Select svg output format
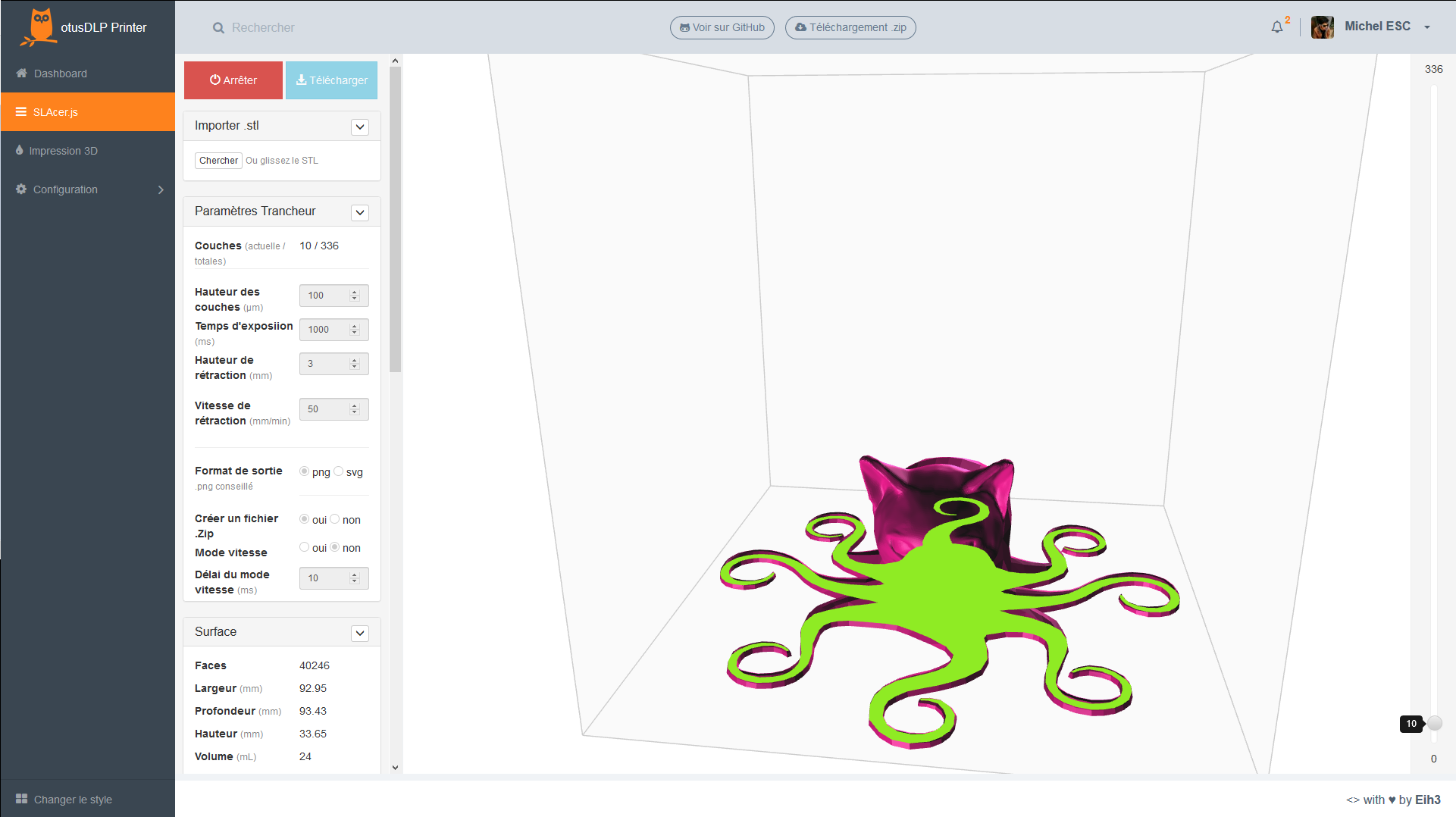The width and height of the screenshot is (1456, 817). pos(339,471)
